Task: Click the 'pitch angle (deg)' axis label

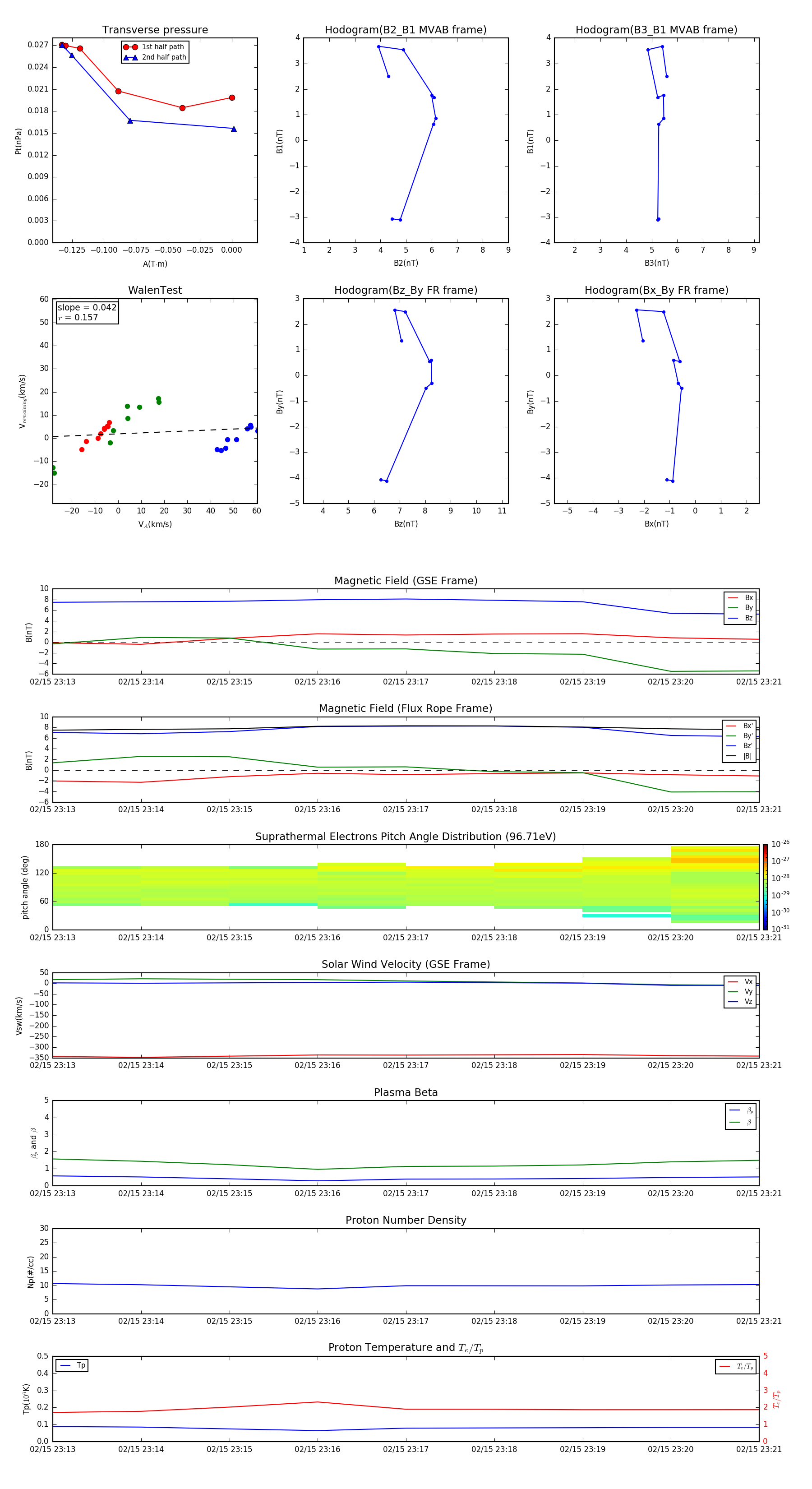Action: (25, 887)
